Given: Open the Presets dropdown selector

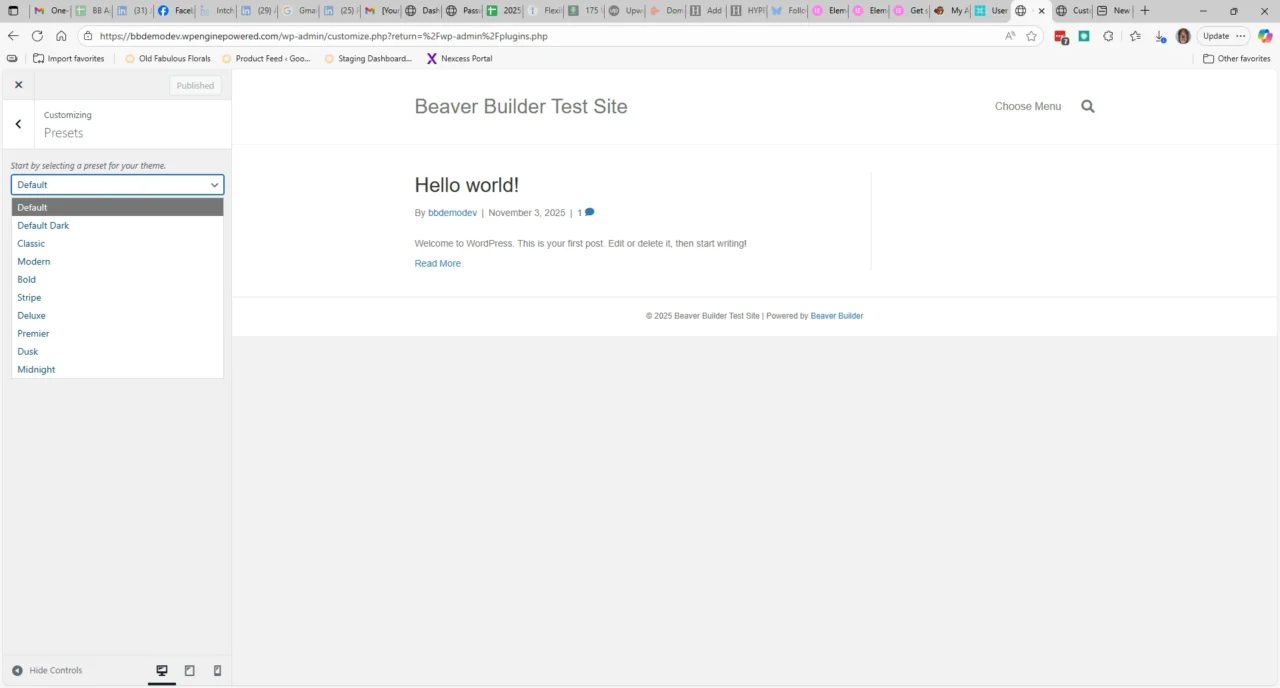Looking at the screenshot, I should coord(117,184).
